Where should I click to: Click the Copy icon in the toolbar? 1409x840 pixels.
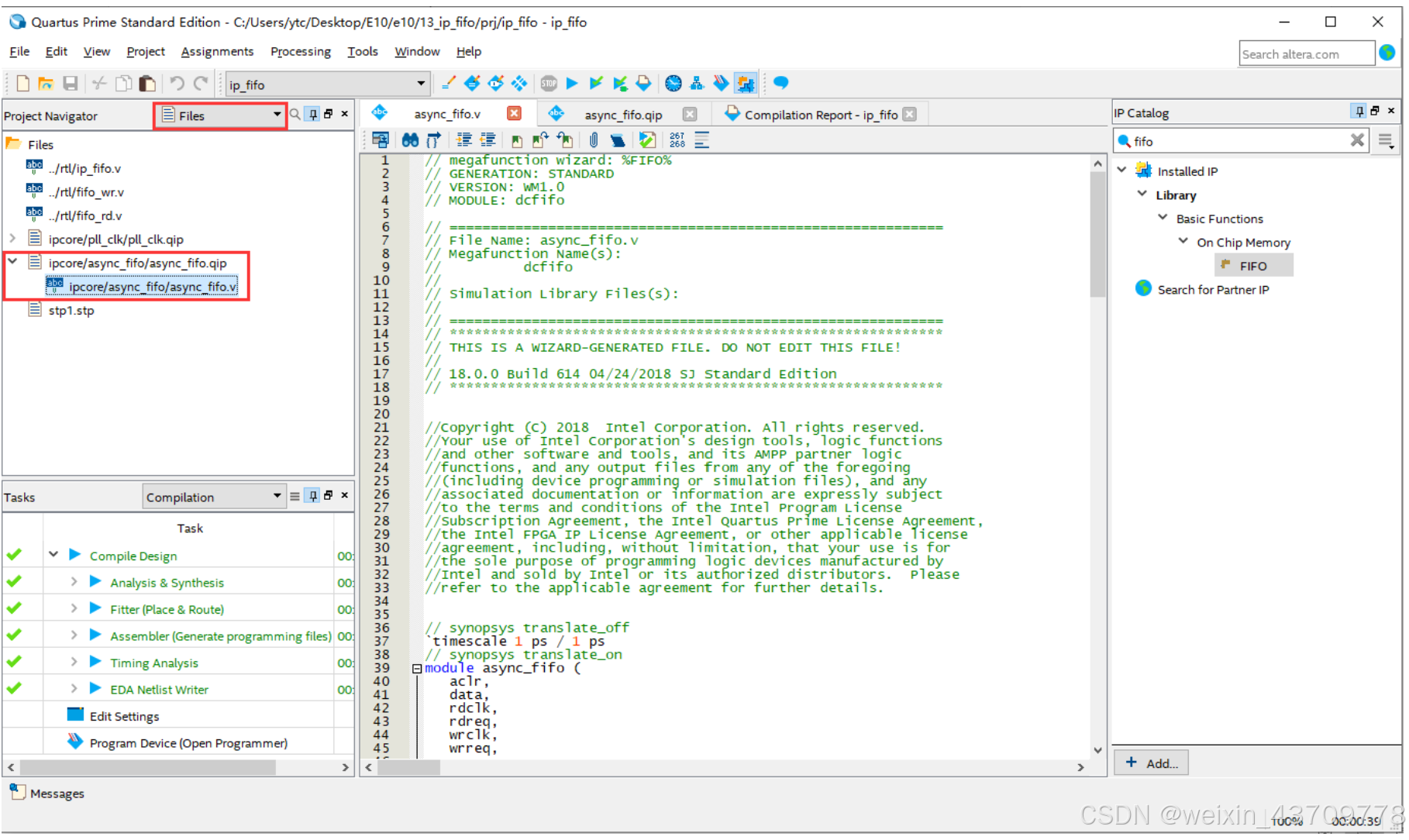click(123, 84)
